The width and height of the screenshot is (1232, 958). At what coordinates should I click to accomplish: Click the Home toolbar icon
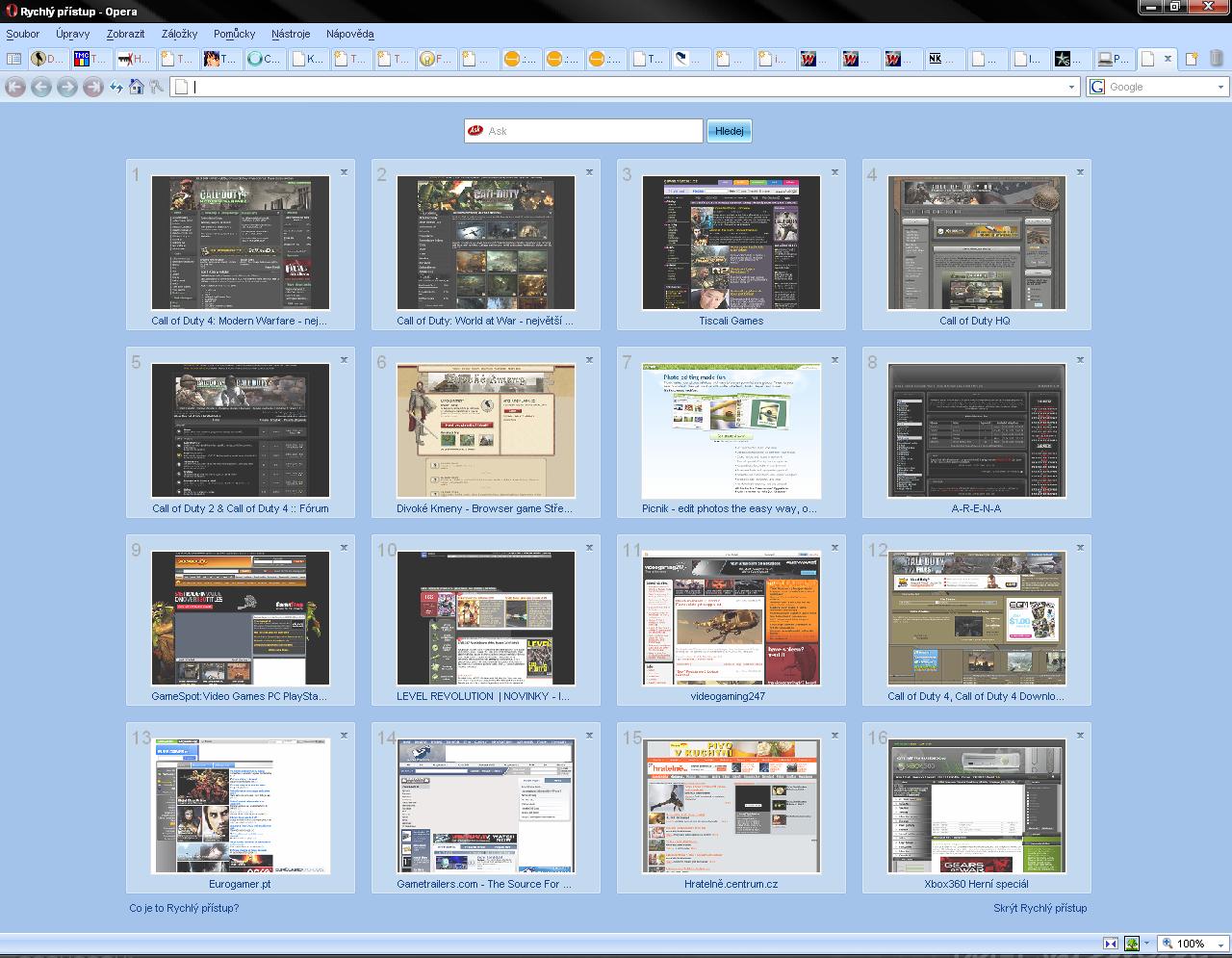point(137,88)
